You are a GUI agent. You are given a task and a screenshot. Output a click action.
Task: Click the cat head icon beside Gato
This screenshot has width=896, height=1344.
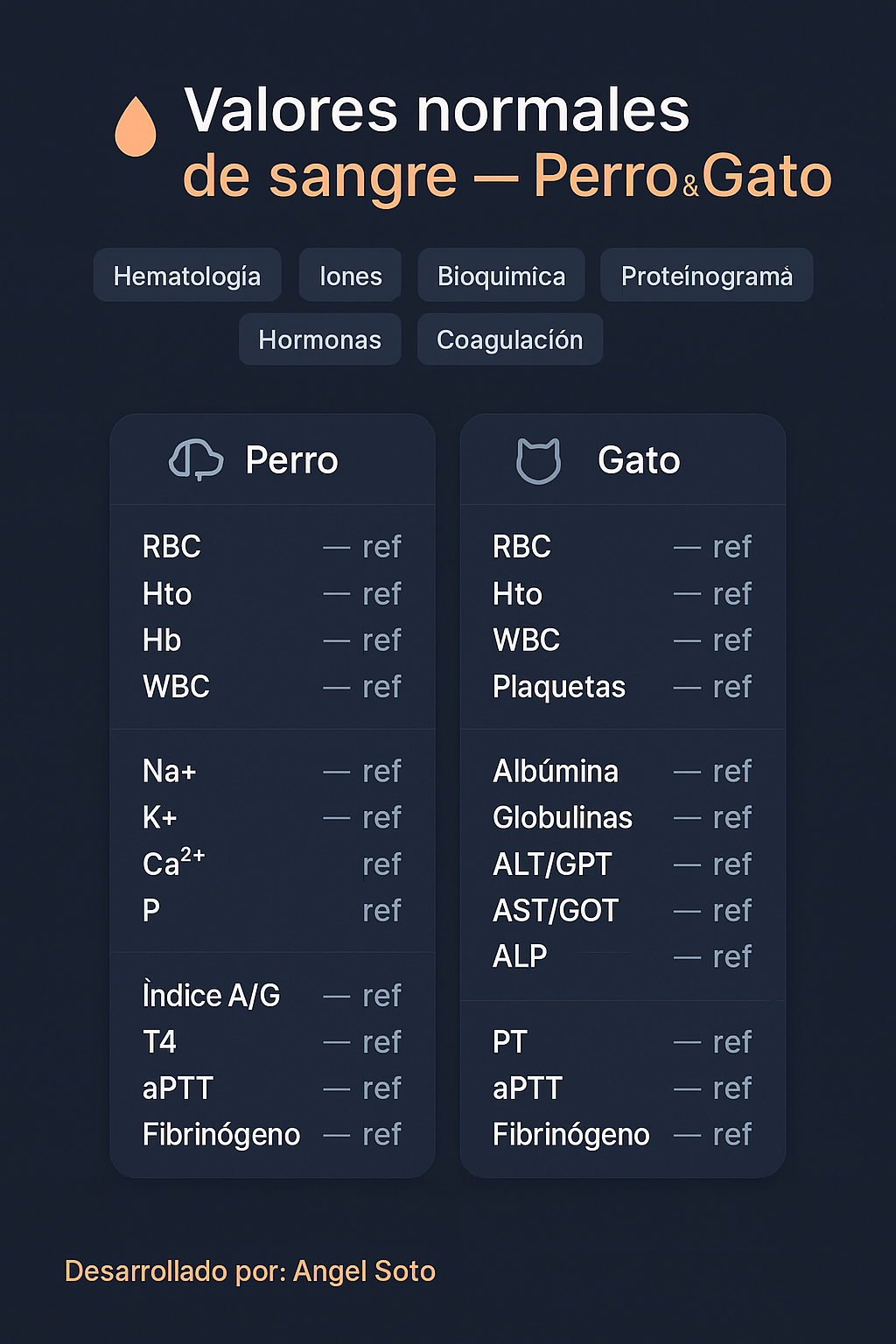[x=538, y=461]
